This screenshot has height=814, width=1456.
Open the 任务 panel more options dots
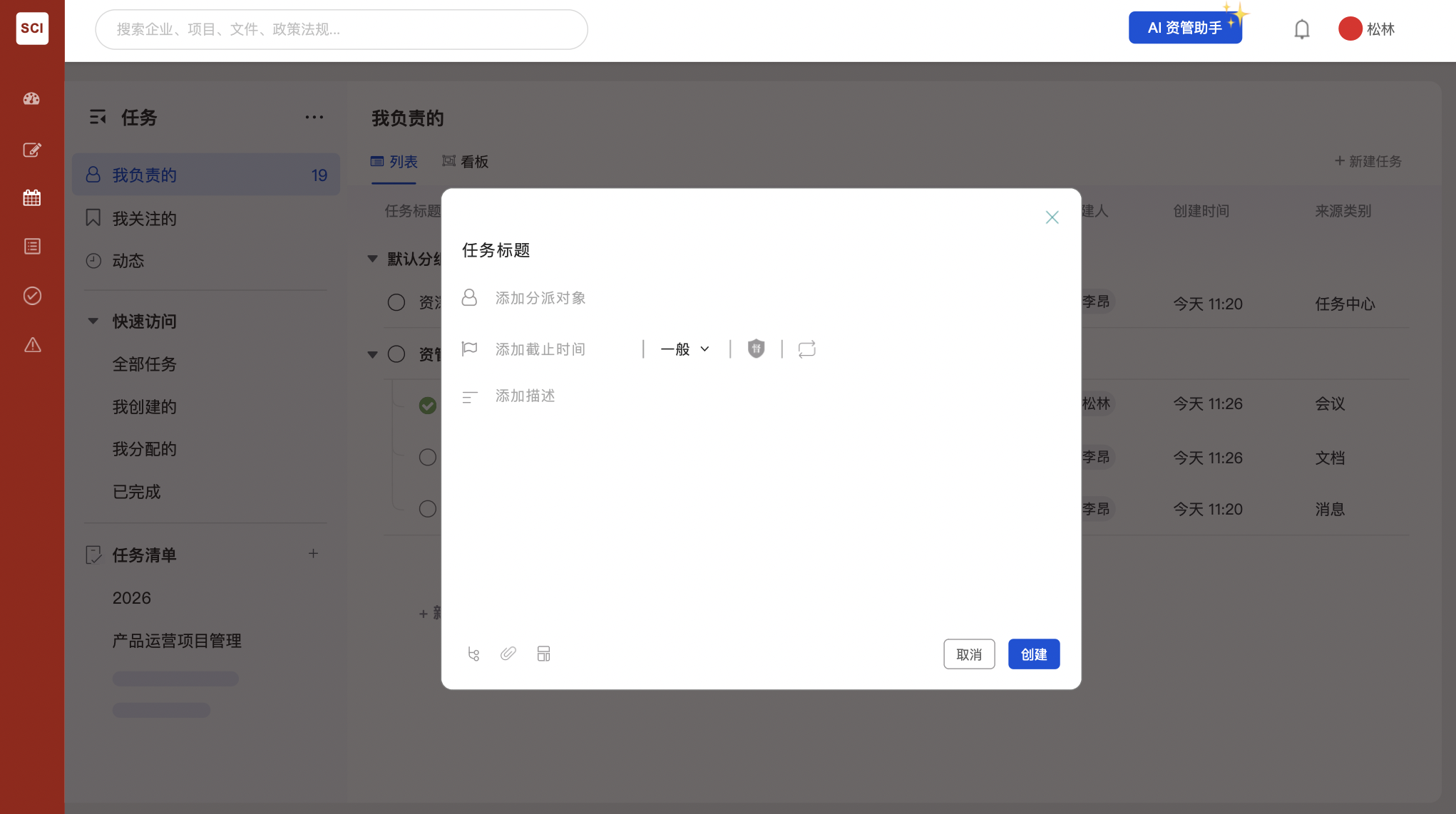pyautogui.click(x=314, y=118)
